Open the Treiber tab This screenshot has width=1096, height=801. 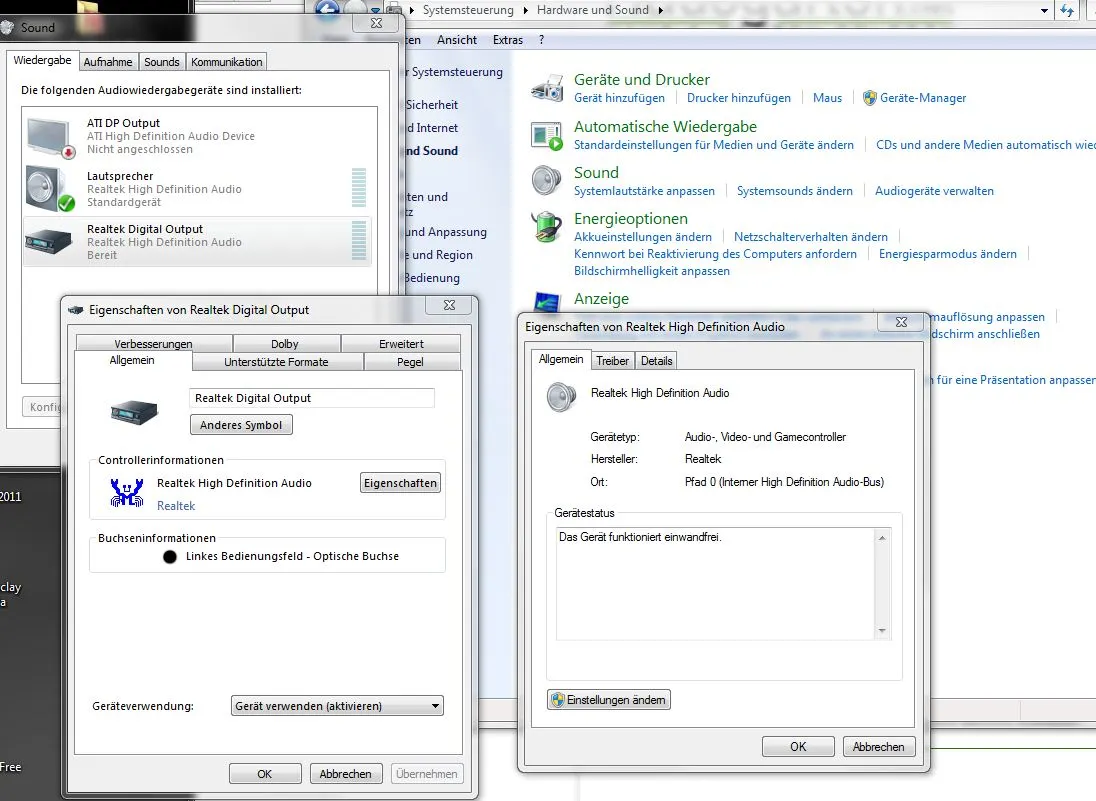pos(613,361)
